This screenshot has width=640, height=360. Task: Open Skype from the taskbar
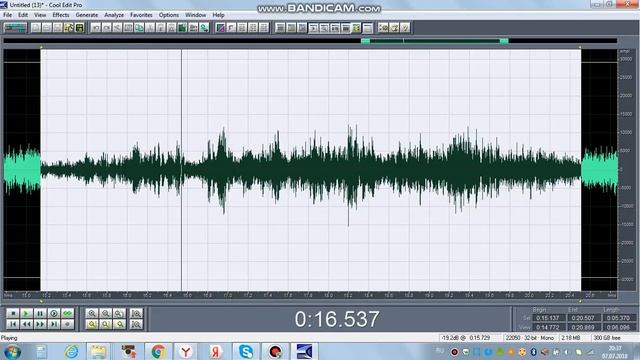[x=246, y=351]
